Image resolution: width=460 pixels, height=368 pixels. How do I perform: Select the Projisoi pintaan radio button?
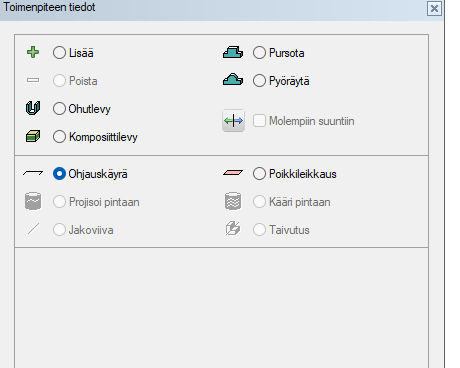[x=59, y=202]
